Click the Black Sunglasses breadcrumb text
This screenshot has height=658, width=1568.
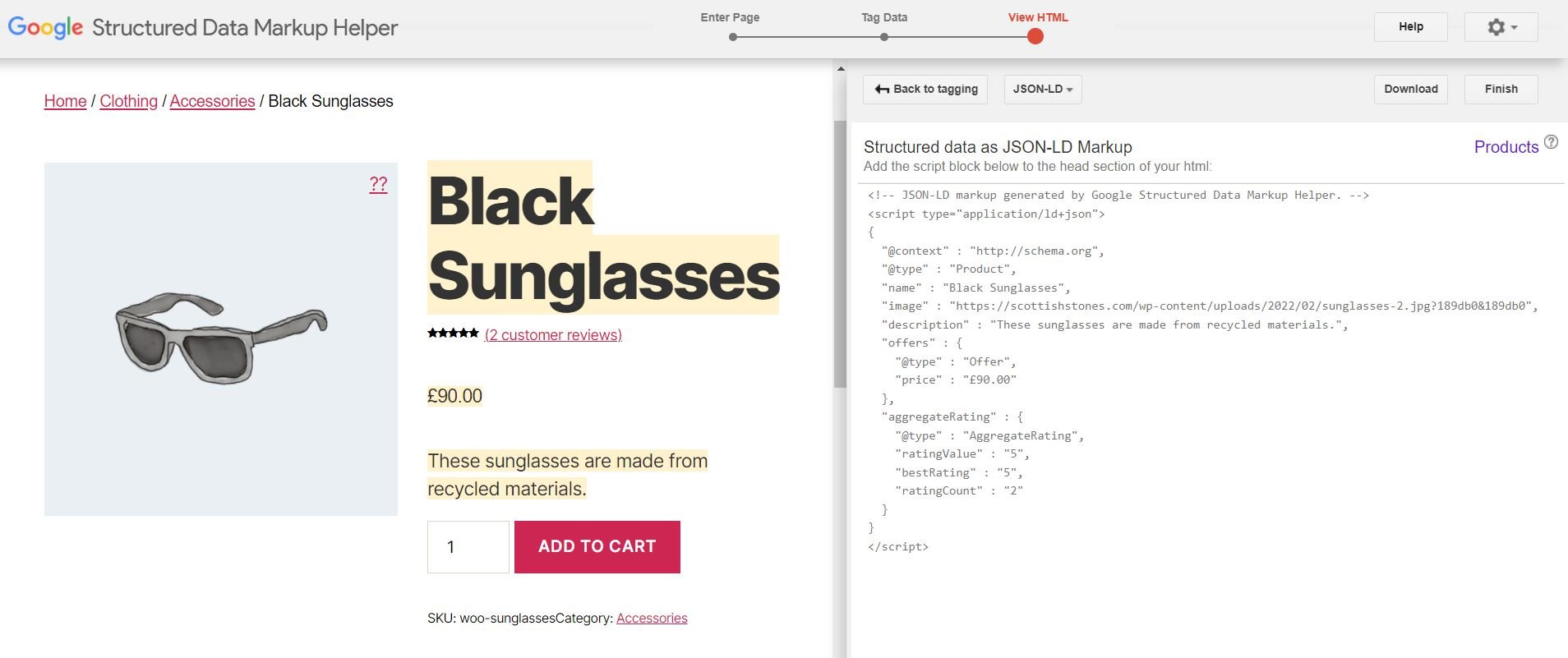(330, 101)
